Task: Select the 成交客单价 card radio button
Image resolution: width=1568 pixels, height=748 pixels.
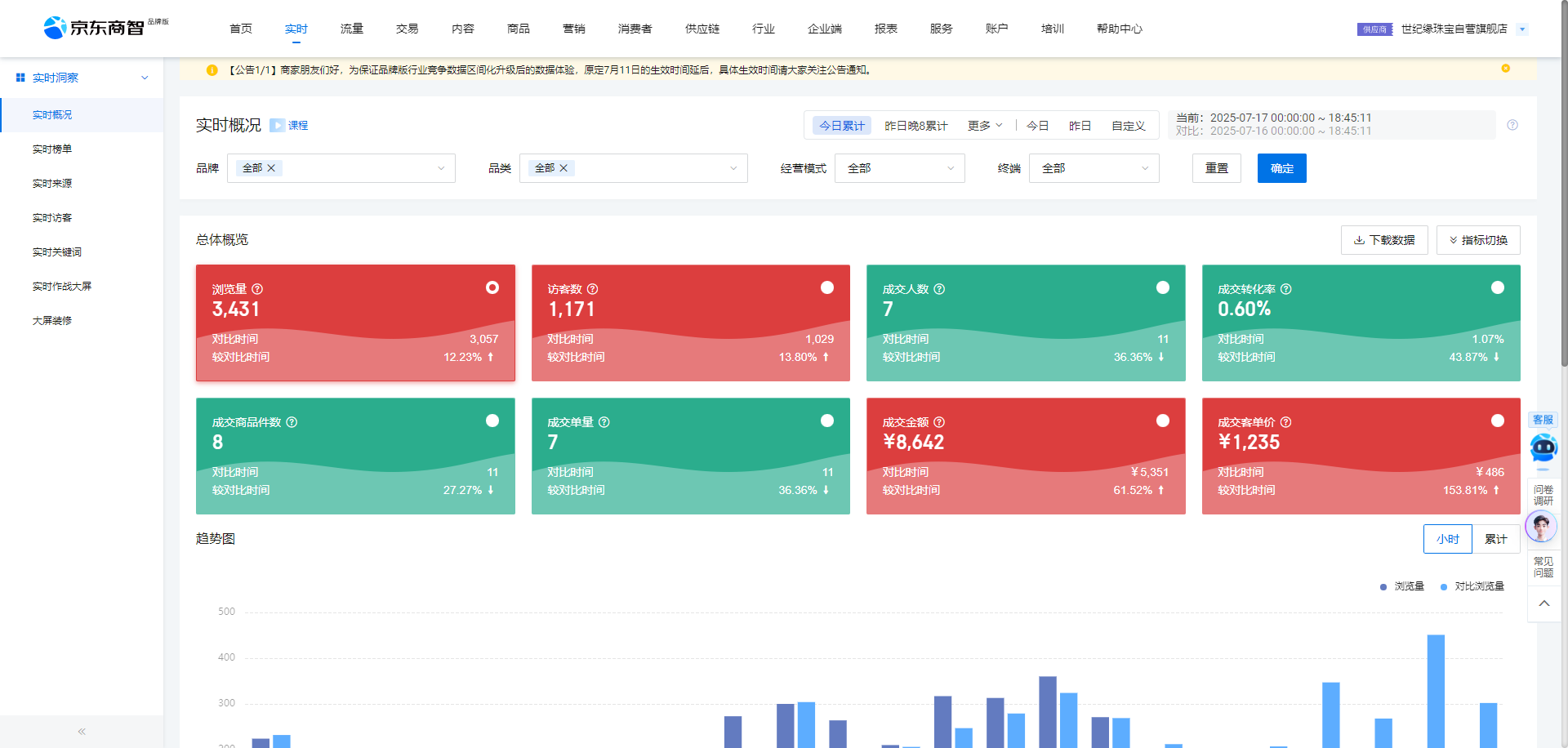Action: [x=1498, y=421]
